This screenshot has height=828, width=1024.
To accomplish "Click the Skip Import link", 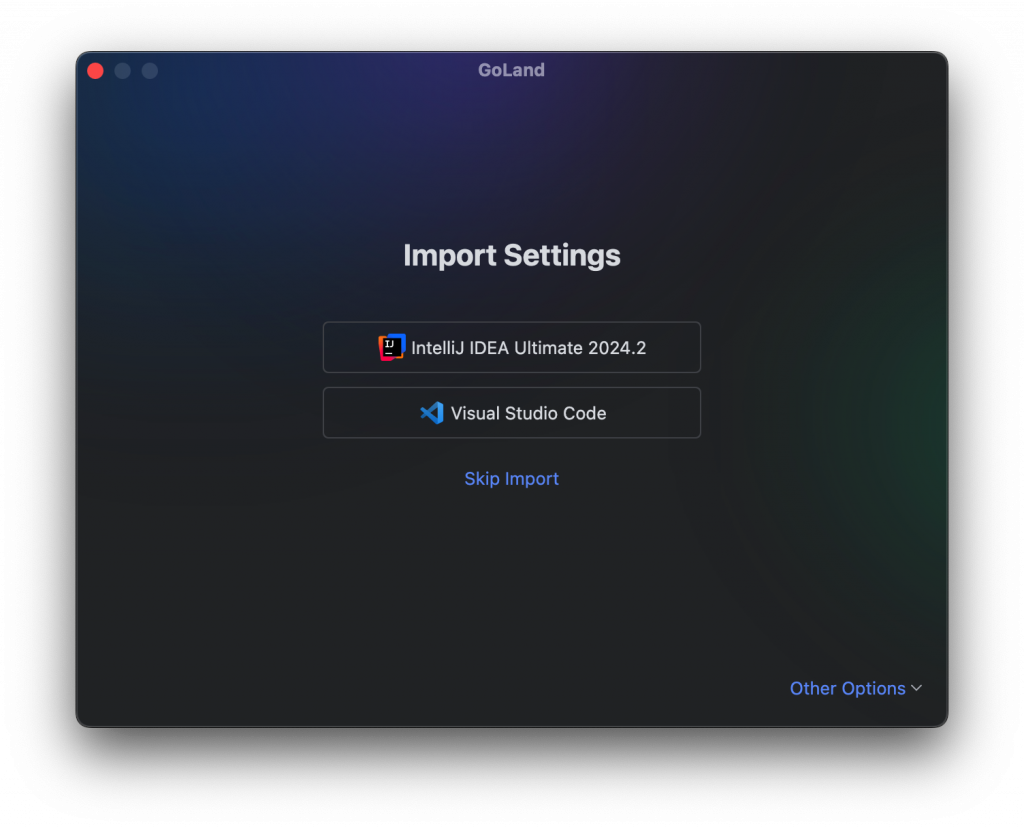I will click(511, 479).
